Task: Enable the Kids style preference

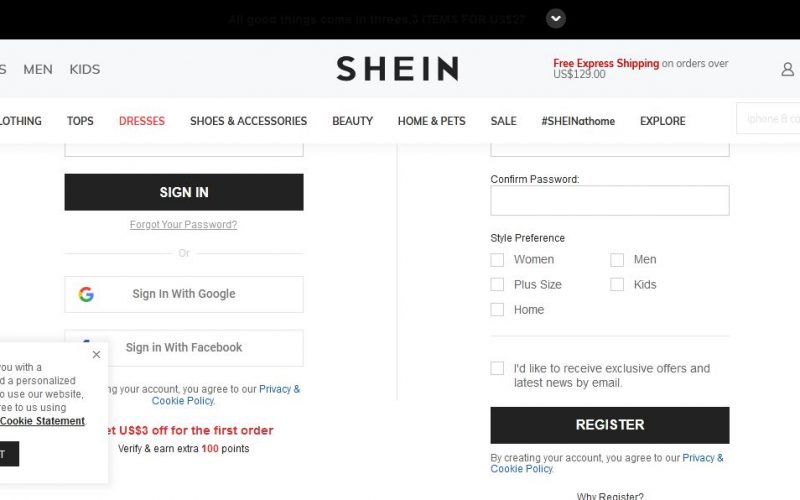Action: pos(617,285)
